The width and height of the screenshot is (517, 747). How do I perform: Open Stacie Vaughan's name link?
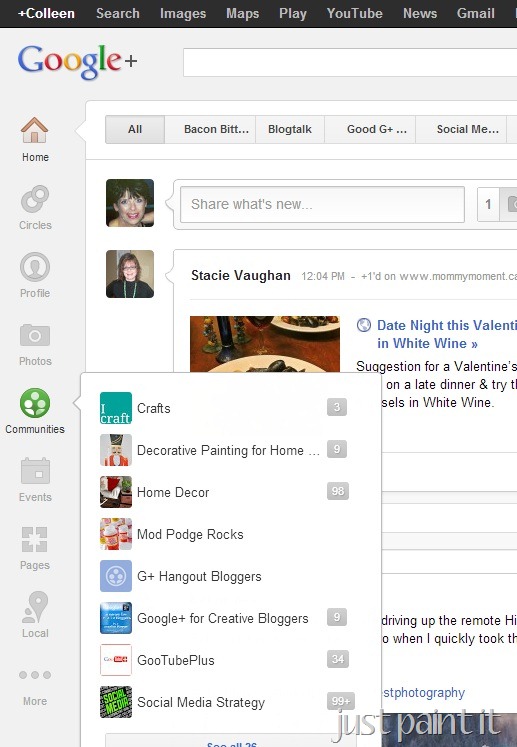coord(241,275)
